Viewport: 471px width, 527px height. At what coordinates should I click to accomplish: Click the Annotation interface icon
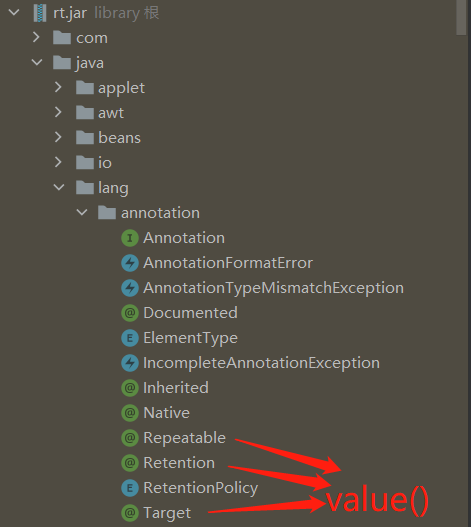coord(130,238)
